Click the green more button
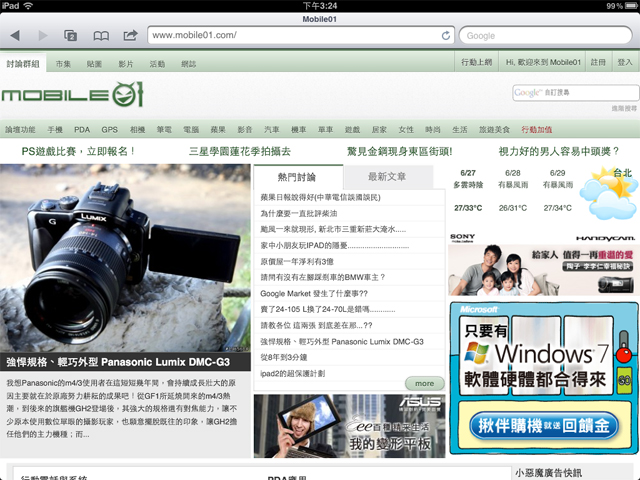 pyautogui.click(x=424, y=383)
